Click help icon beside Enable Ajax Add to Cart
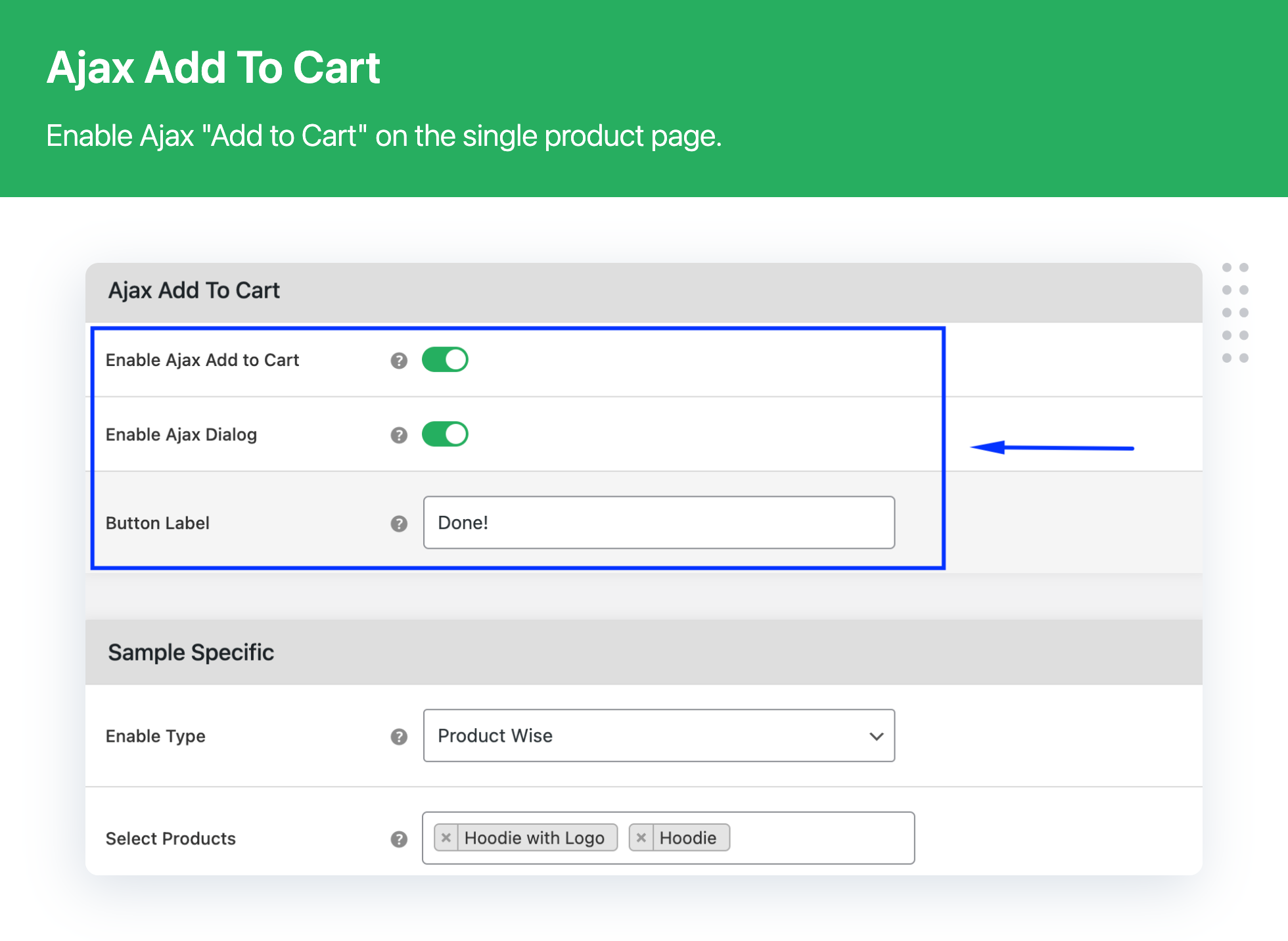Screen dimensions: 1288x941 [399, 361]
